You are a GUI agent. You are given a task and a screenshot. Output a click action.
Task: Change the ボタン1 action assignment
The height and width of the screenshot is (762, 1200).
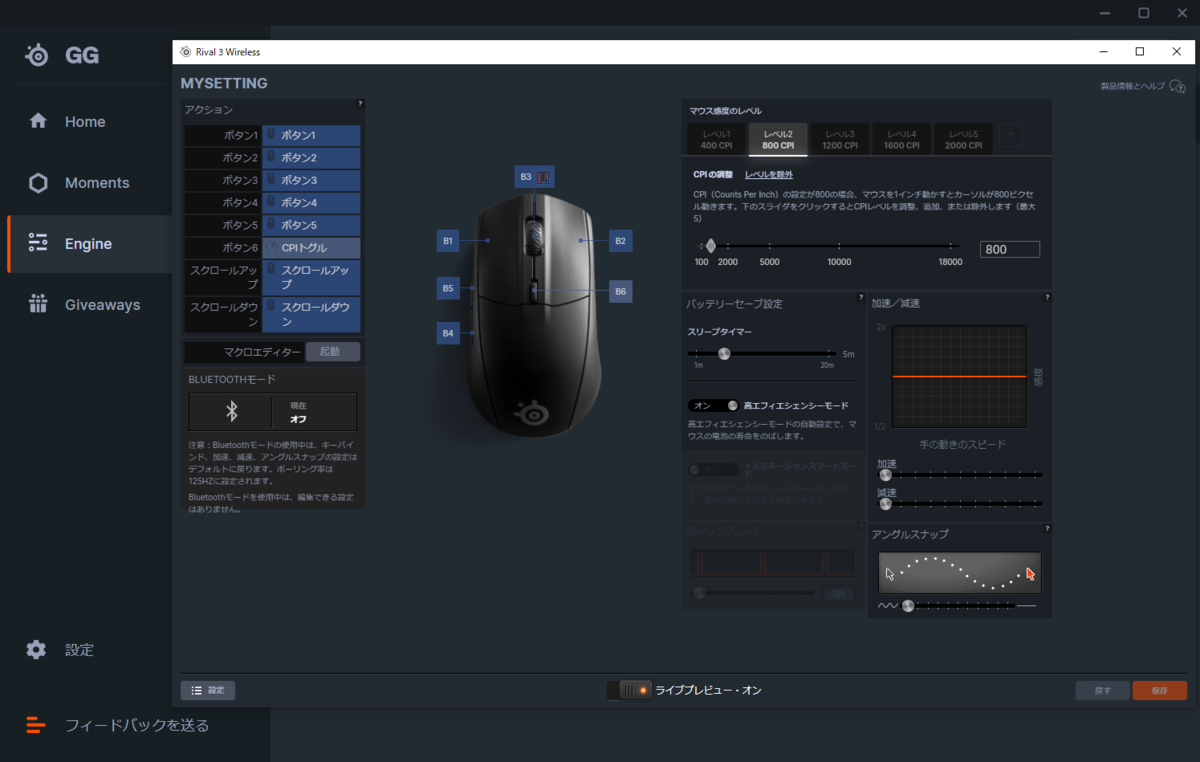(311, 135)
